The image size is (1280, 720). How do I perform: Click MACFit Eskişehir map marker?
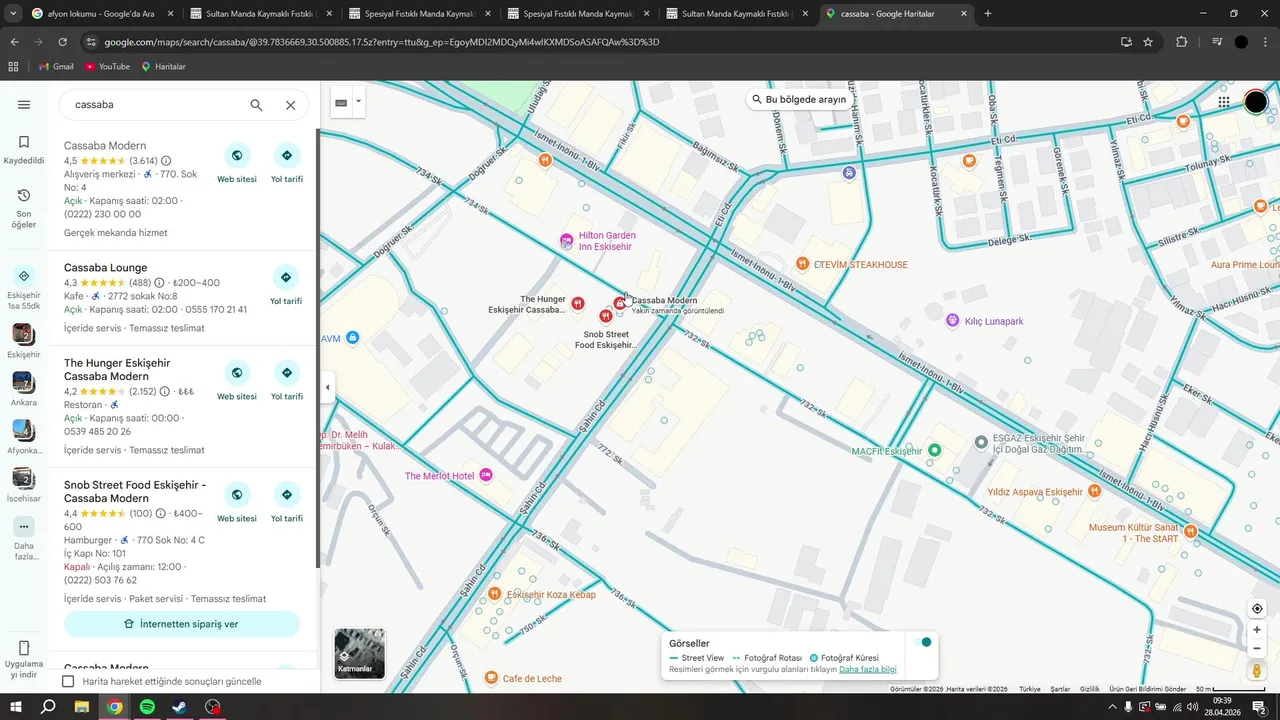coord(935,451)
